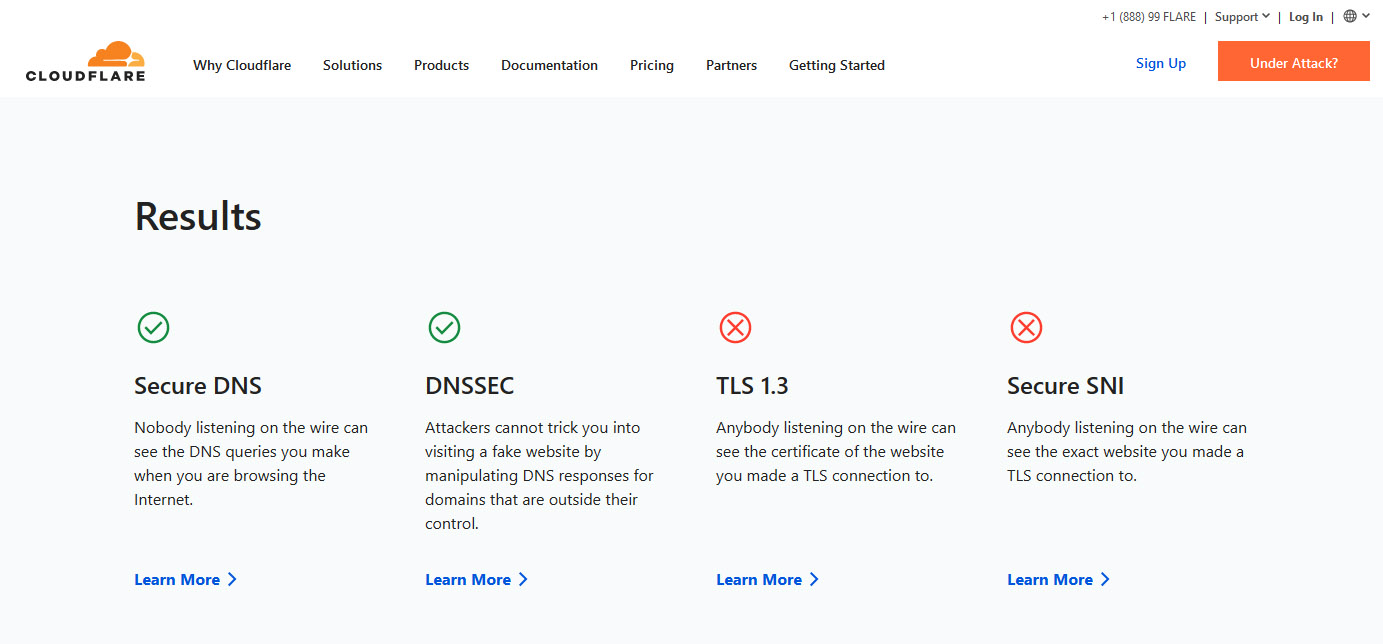Click the chevron beside the globe icon
Image resolution: width=1383 pixels, height=644 pixels.
coord(1366,16)
